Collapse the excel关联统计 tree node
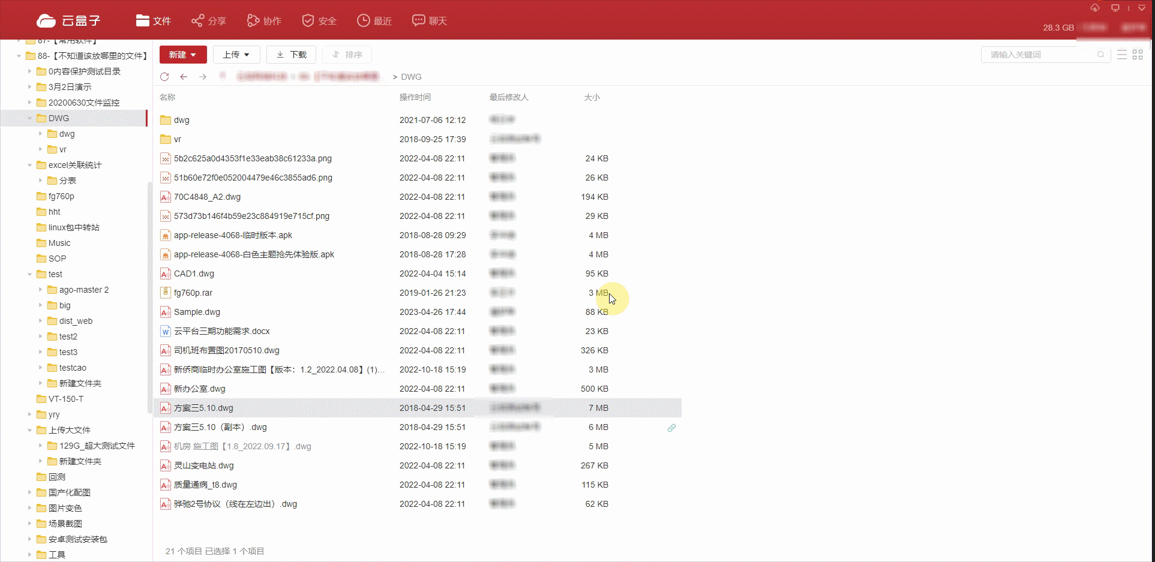This screenshot has height=562, width=1155. coord(29,165)
